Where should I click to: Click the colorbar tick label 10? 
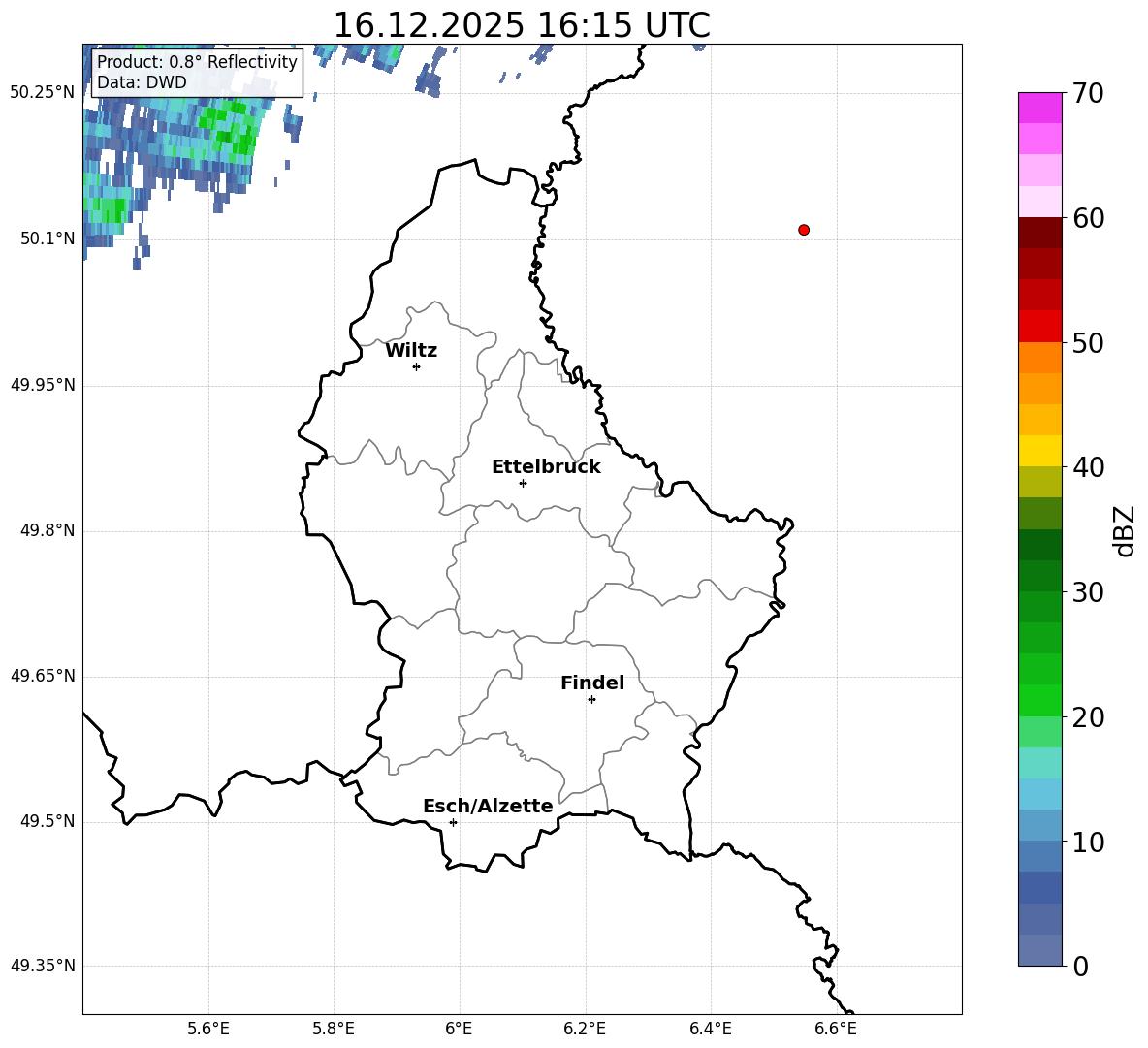[1088, 842]
